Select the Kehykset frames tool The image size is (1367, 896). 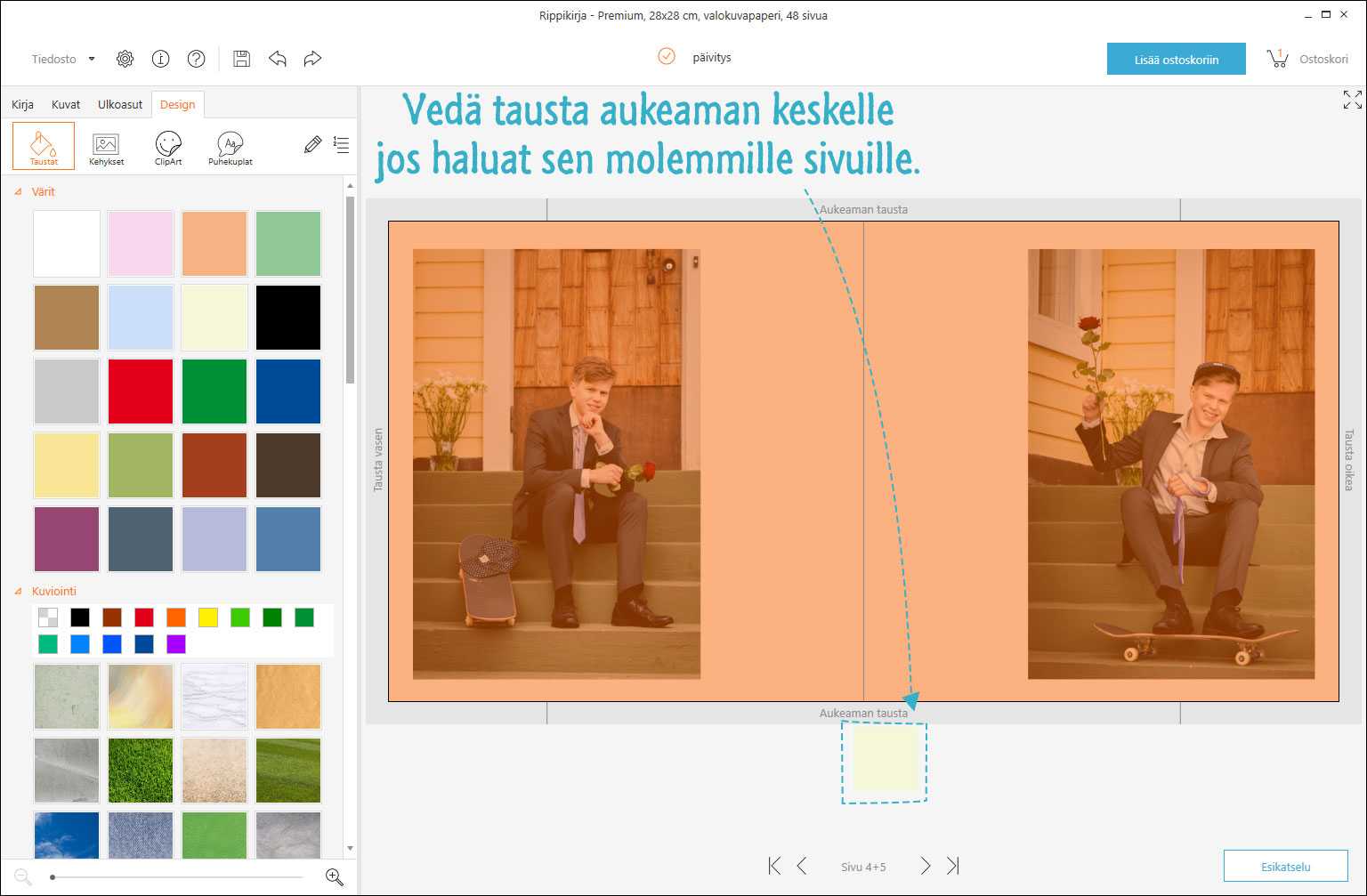point(106,148)
